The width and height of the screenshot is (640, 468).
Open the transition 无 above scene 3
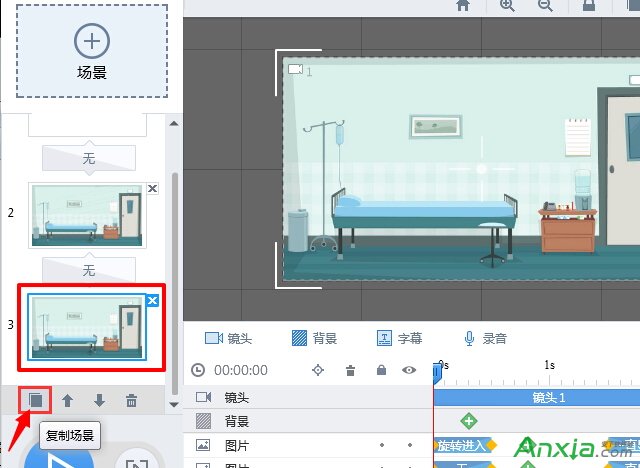pyautogui.click(x=89, y=270)
